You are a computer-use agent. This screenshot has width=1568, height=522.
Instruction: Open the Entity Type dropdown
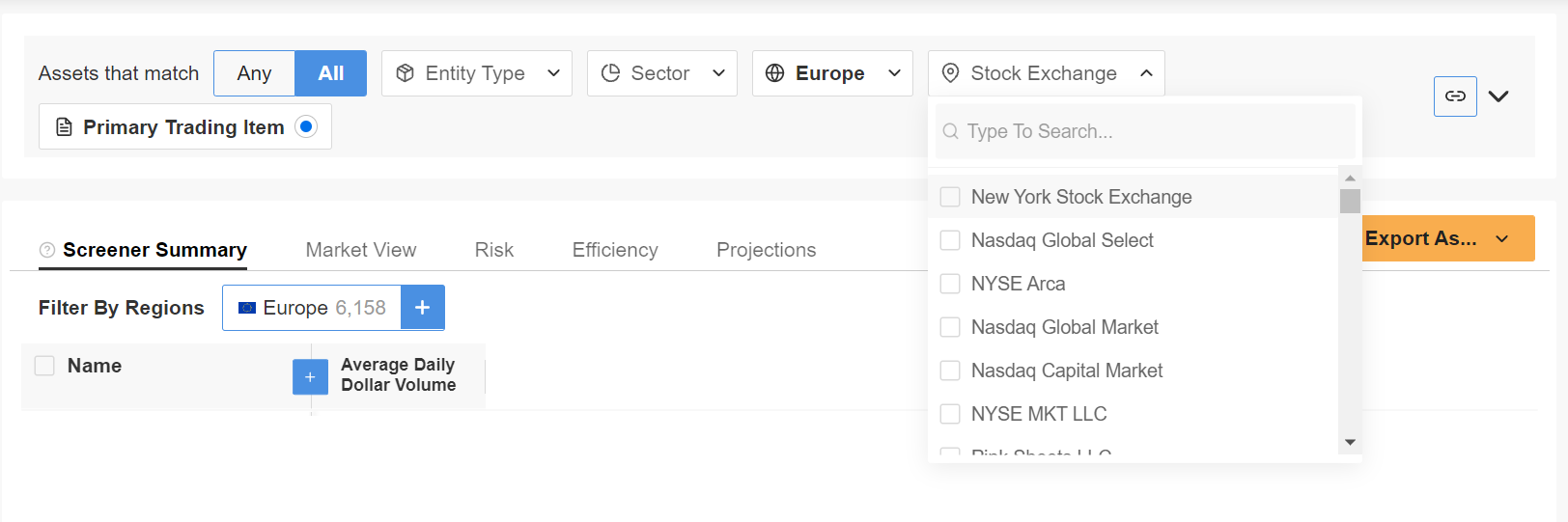[x=477, y=73]
